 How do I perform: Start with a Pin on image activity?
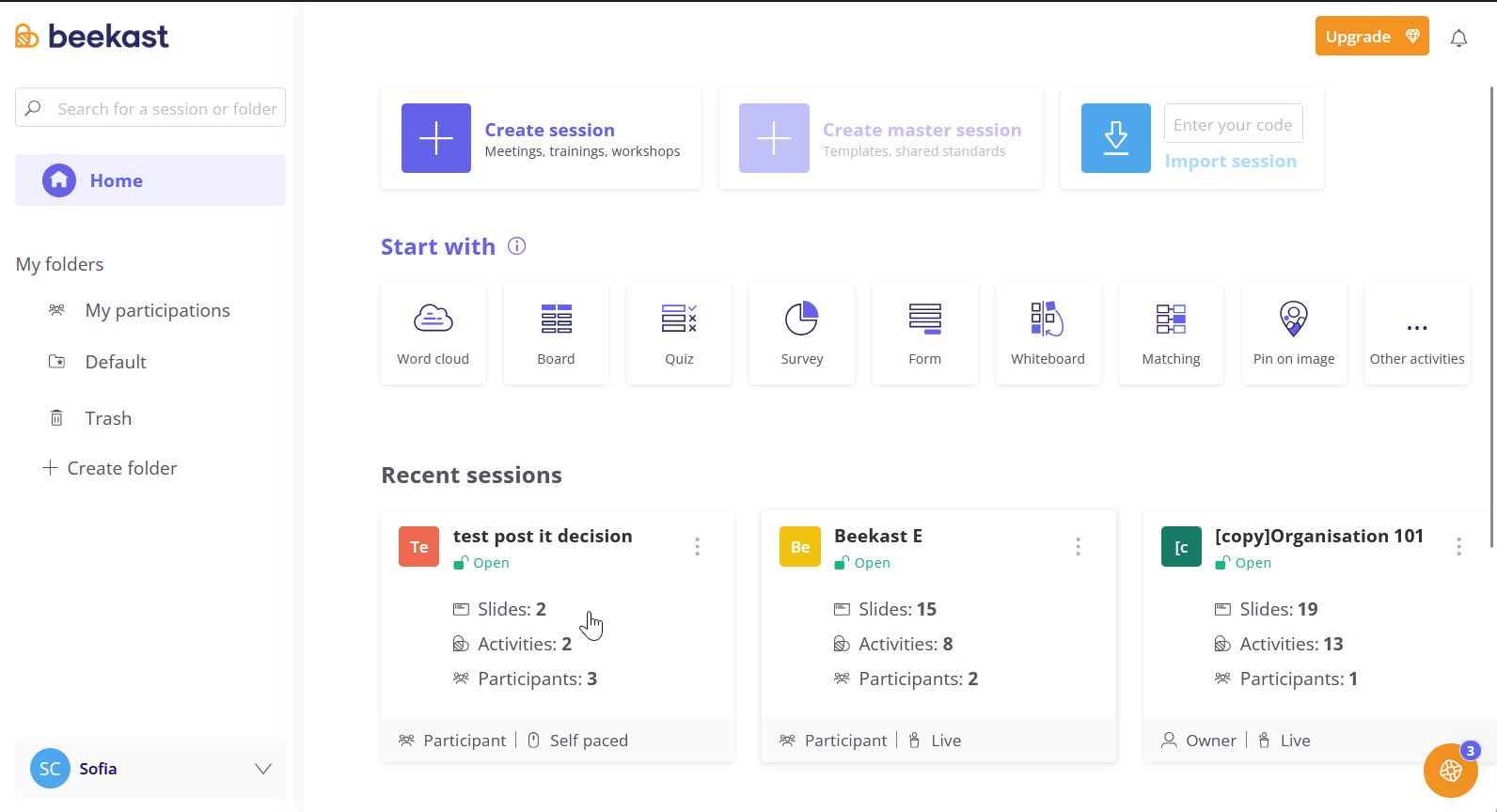1294,333
